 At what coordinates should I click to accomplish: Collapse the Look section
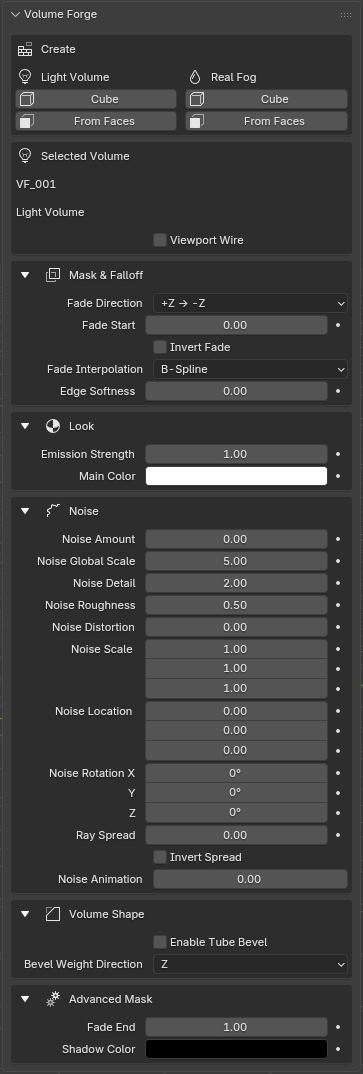click(25, 426)
